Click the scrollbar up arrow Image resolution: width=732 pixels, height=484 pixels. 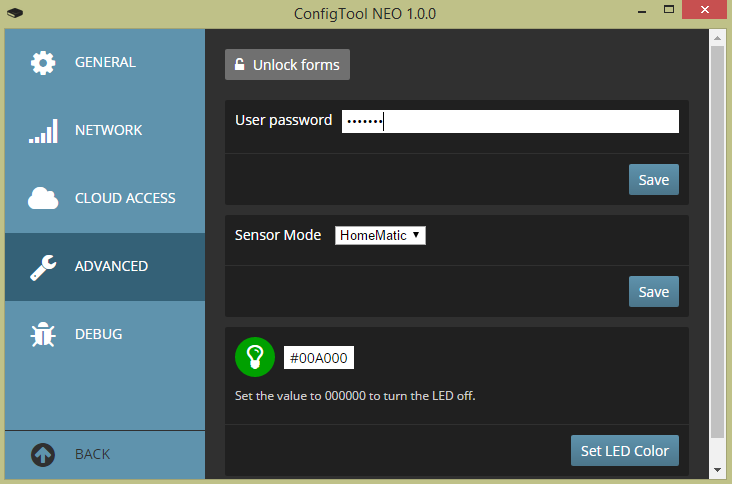point(716,37)
